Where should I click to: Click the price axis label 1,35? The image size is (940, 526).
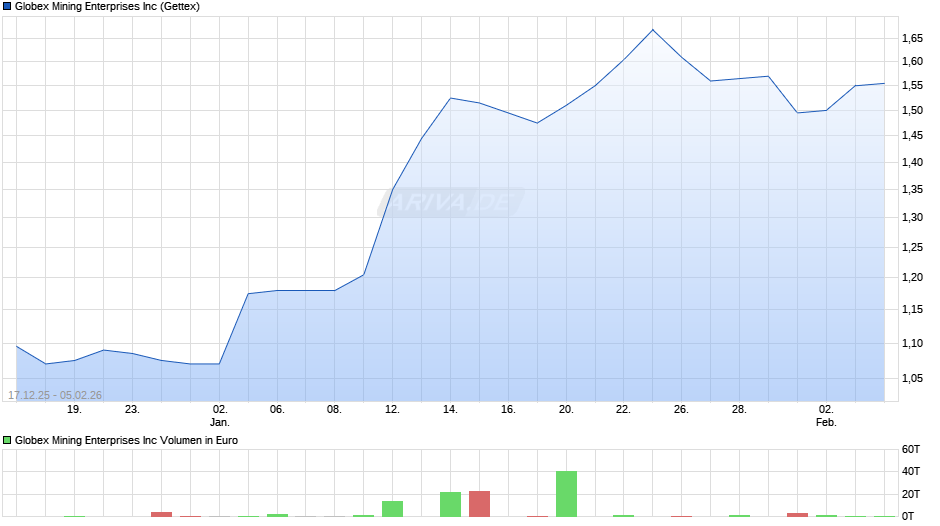912,190
